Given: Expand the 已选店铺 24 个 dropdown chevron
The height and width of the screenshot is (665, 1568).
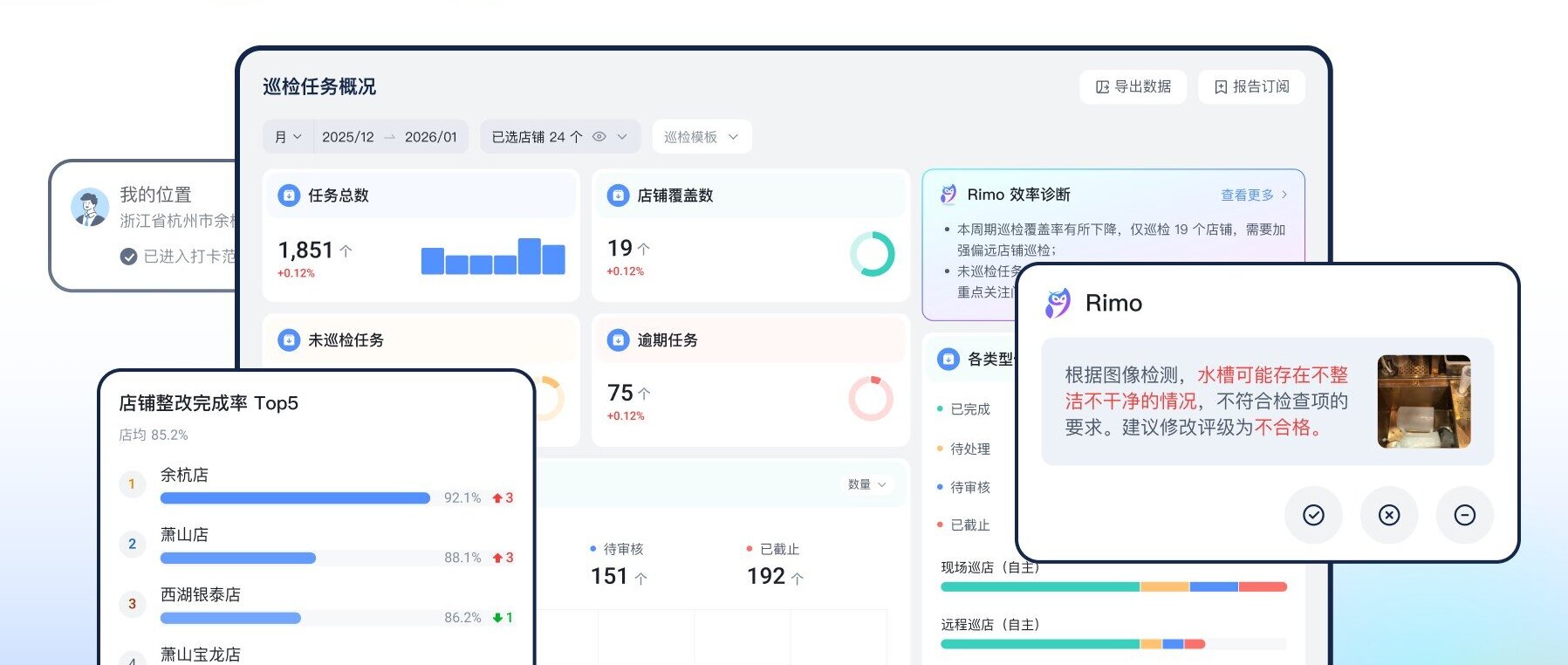Looking at the screenshot, I should 622,137.
